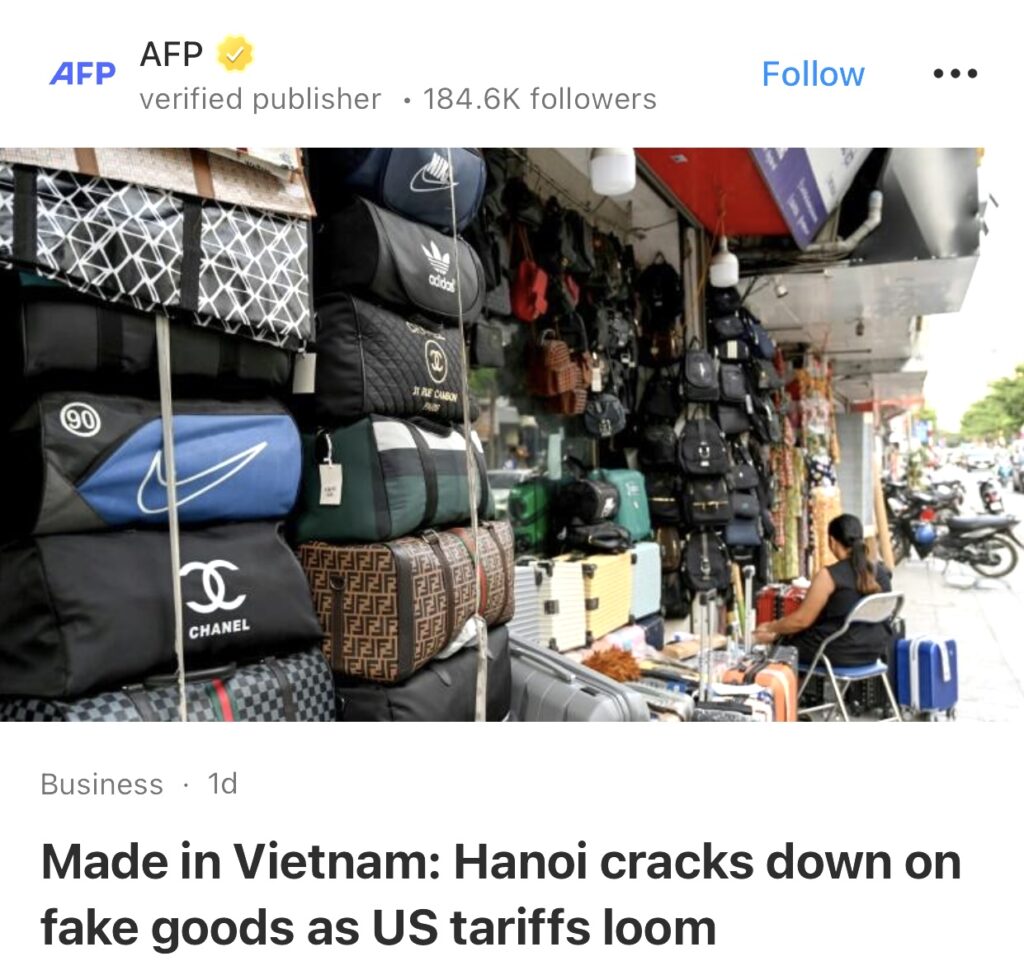Tap the black Chanel bag in photo
This screenshot has height=980, width=1024.
163,607
